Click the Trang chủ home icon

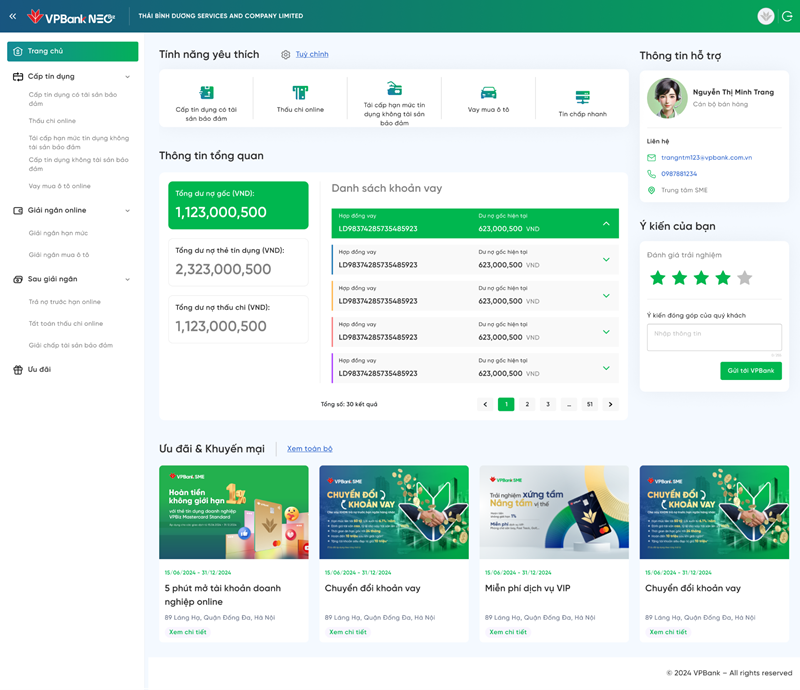click(18, 51)
